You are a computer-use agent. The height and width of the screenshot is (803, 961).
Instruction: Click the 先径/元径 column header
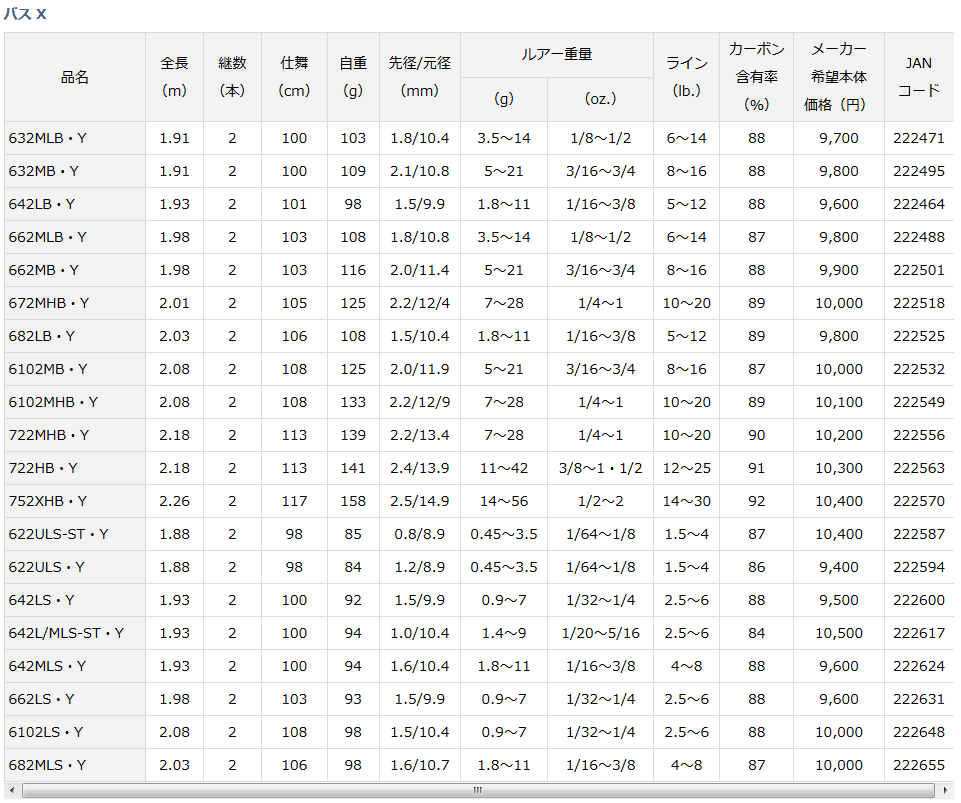pos(419,77)
